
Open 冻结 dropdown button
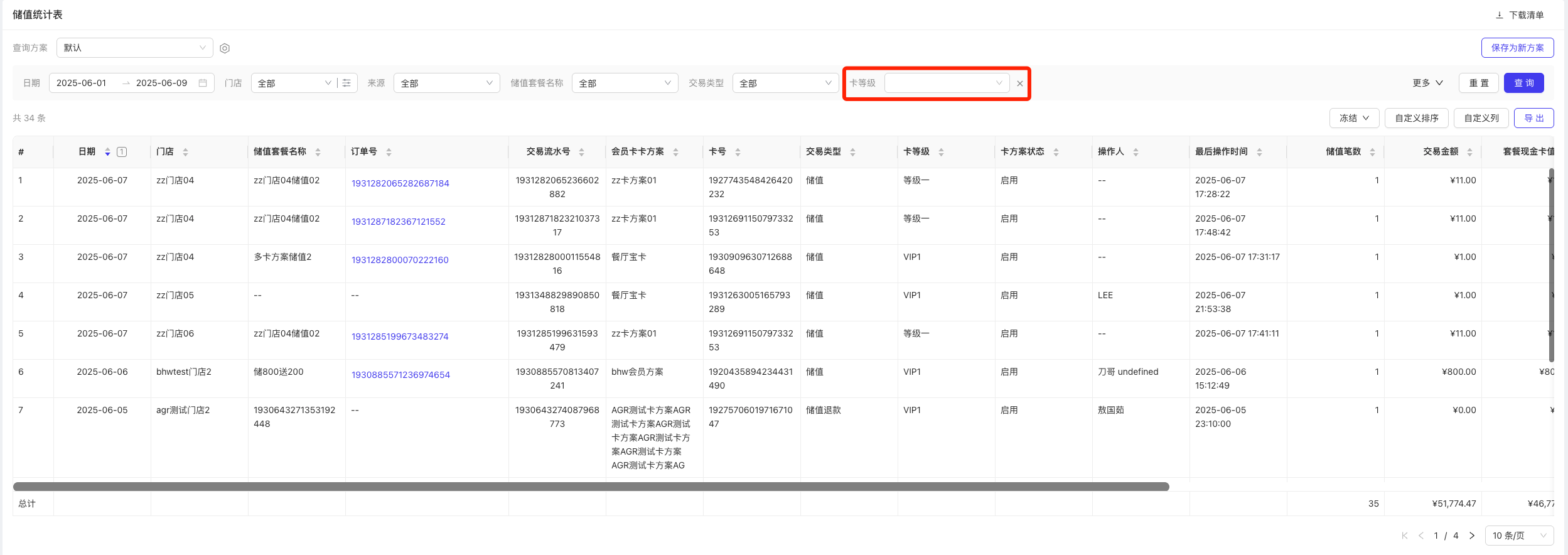1355,118
